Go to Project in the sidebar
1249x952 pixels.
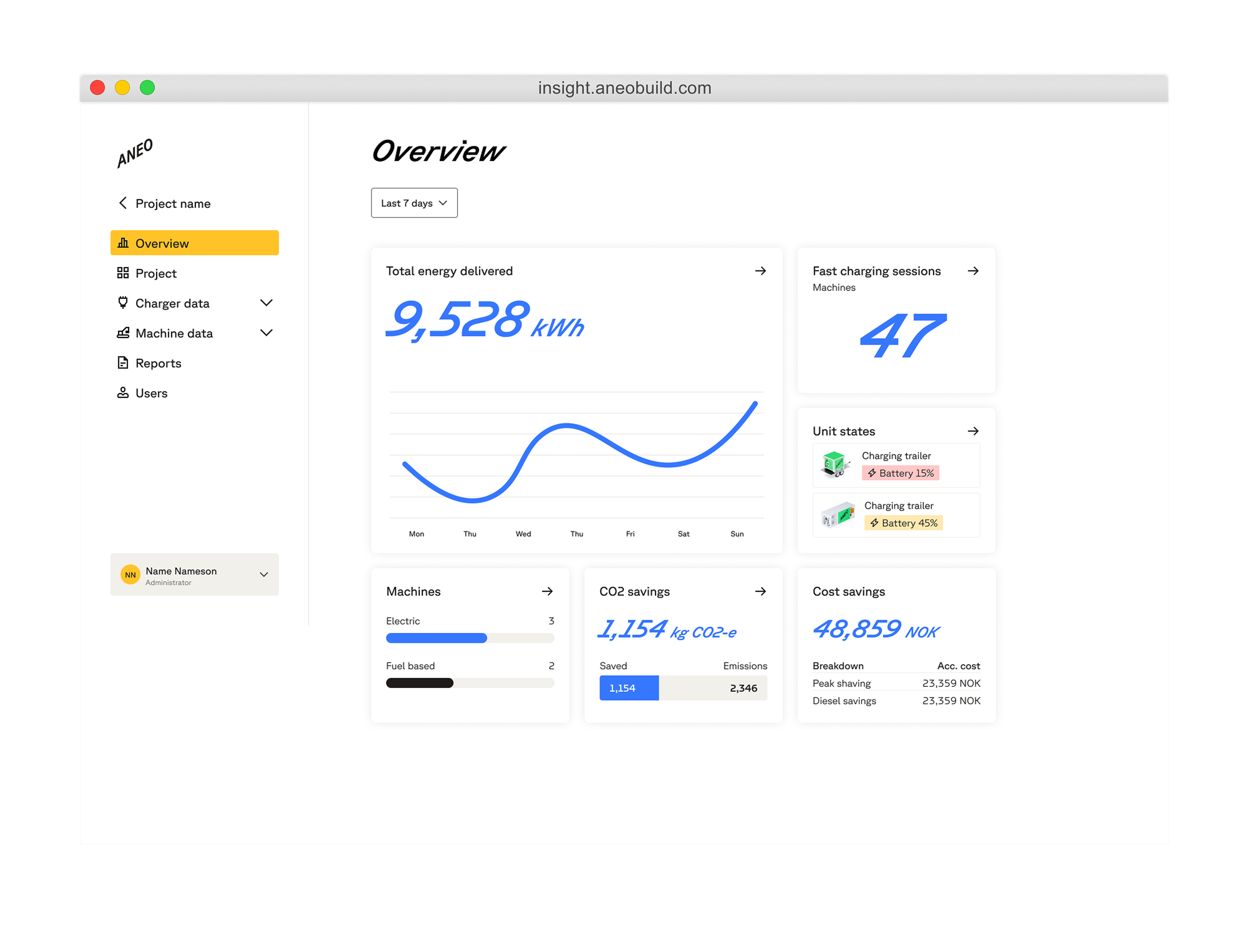[x=155, y=273]
